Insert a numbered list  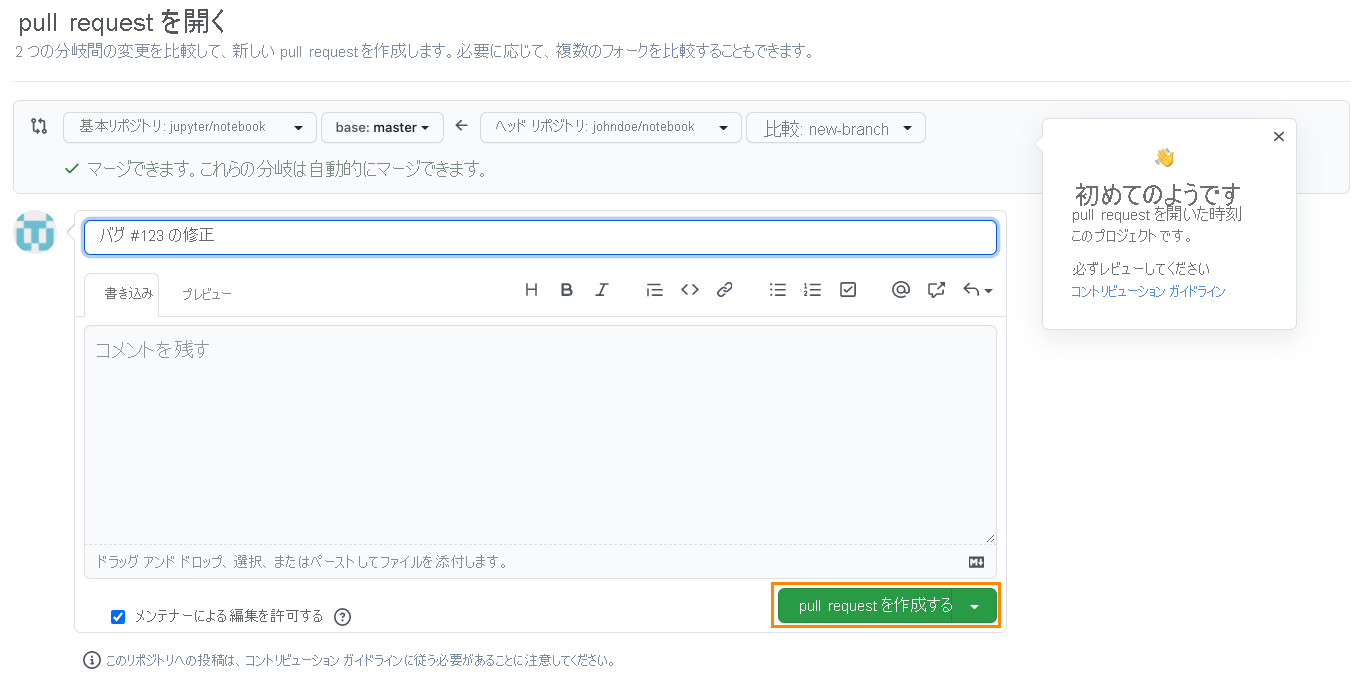tap(812, 290)
